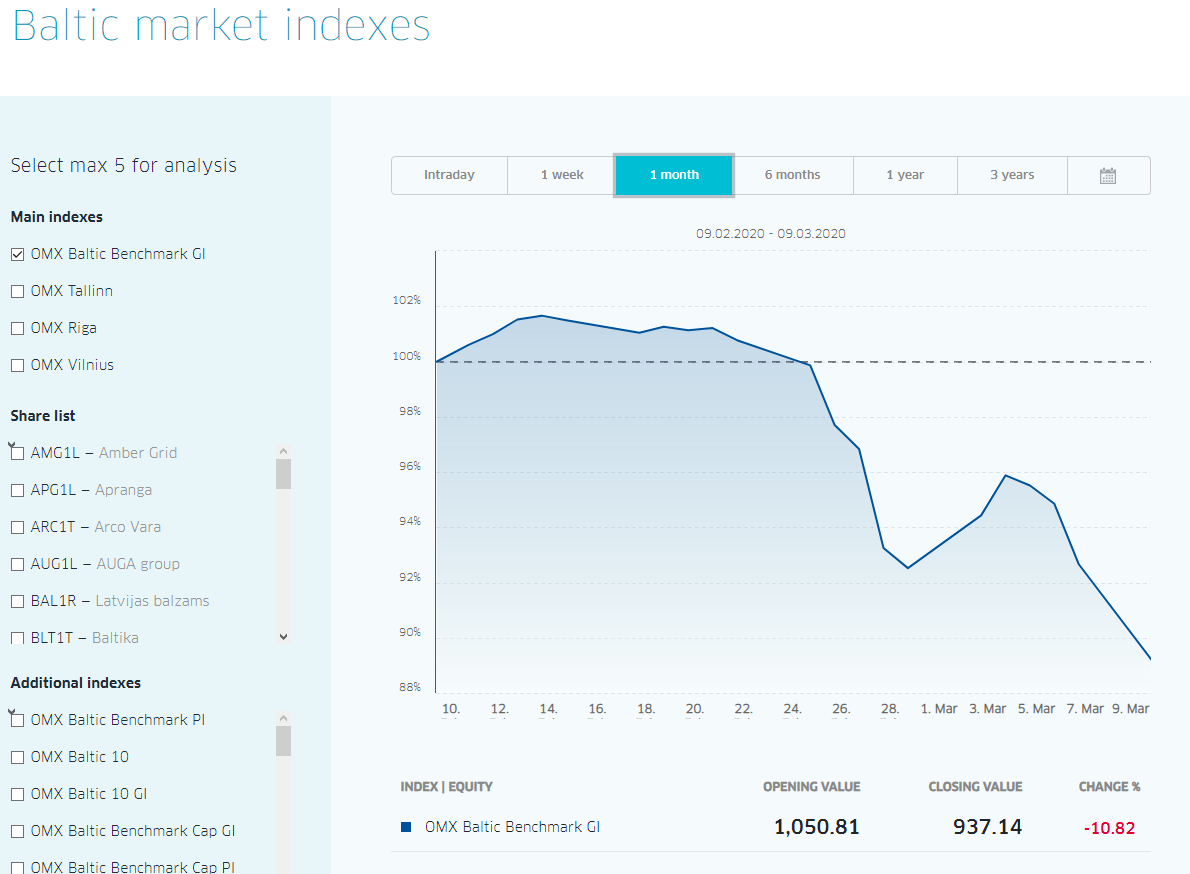Check the OMX Baltic 10 checkbox
Screen dimensions: 1190x874
pos(17,757)
